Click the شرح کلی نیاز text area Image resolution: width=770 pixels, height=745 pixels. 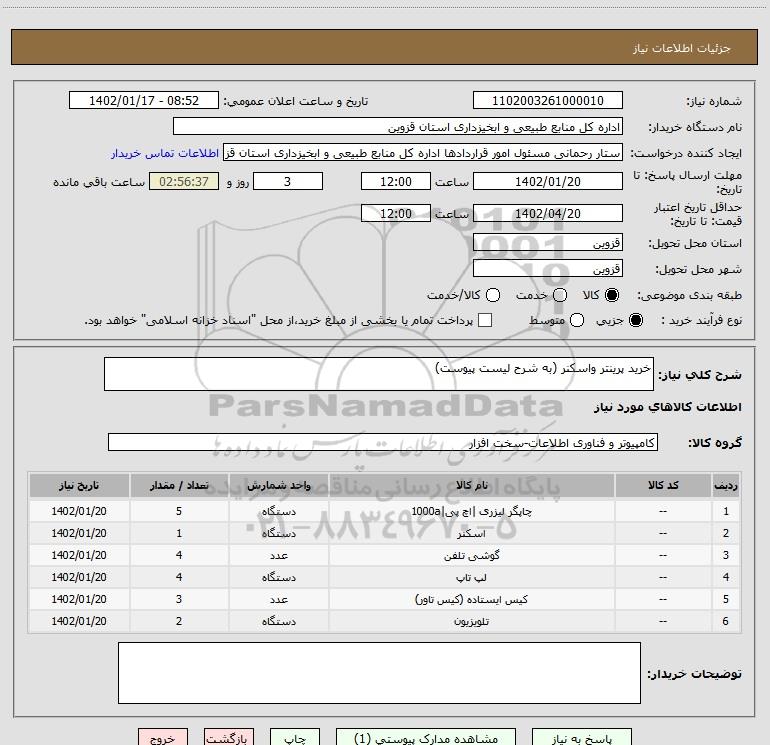tap(379, 374)
